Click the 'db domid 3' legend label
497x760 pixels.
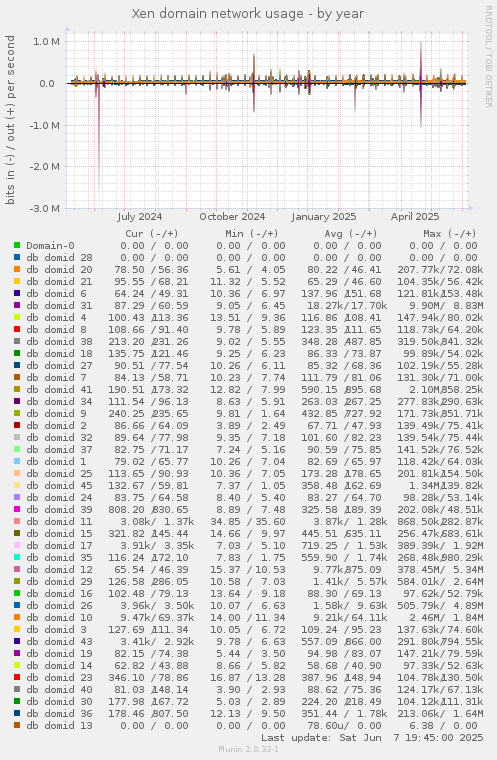point(56,630)
